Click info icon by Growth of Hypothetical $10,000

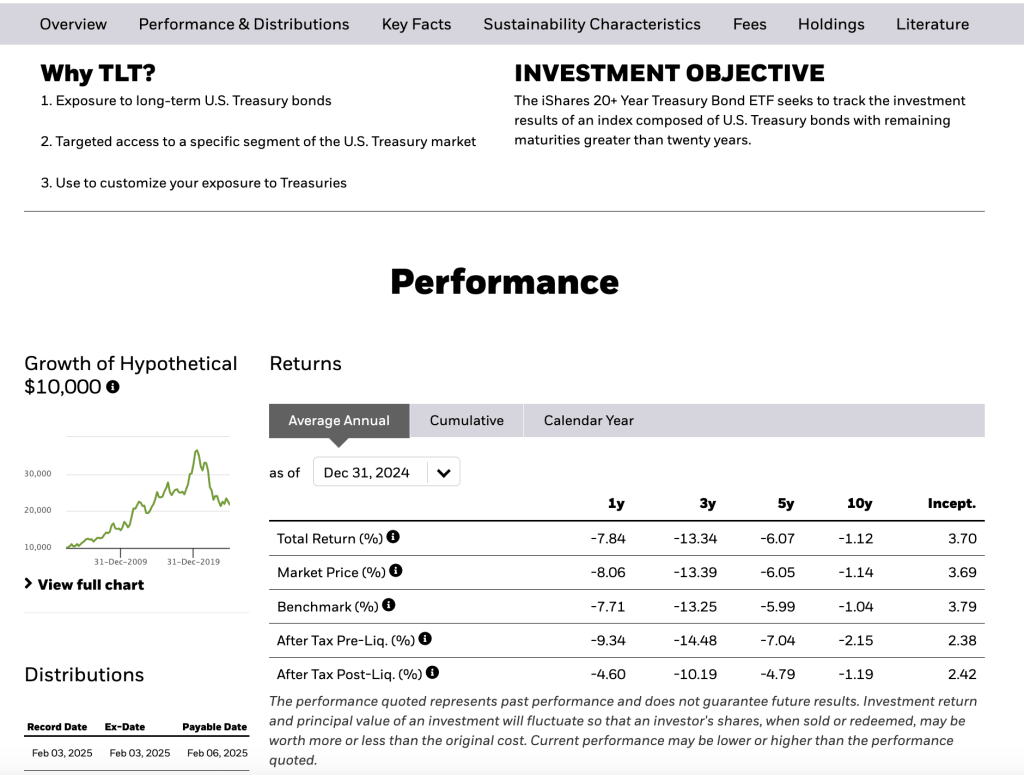point(113,387)
